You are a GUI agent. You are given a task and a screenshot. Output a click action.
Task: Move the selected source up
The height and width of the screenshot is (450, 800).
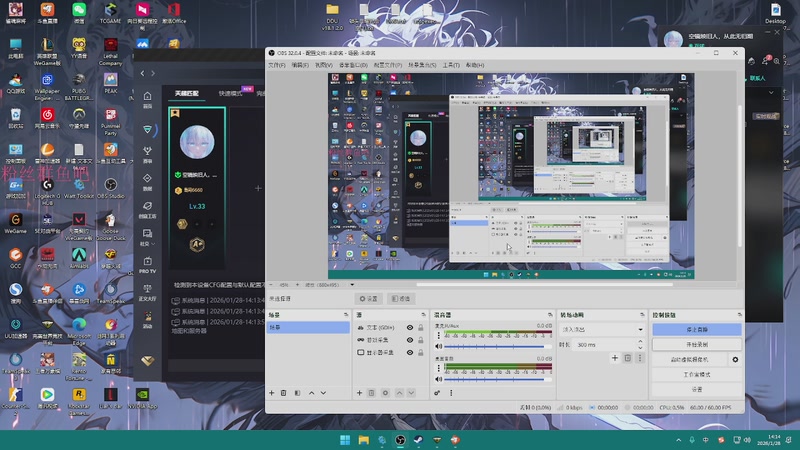click(399, 393)
